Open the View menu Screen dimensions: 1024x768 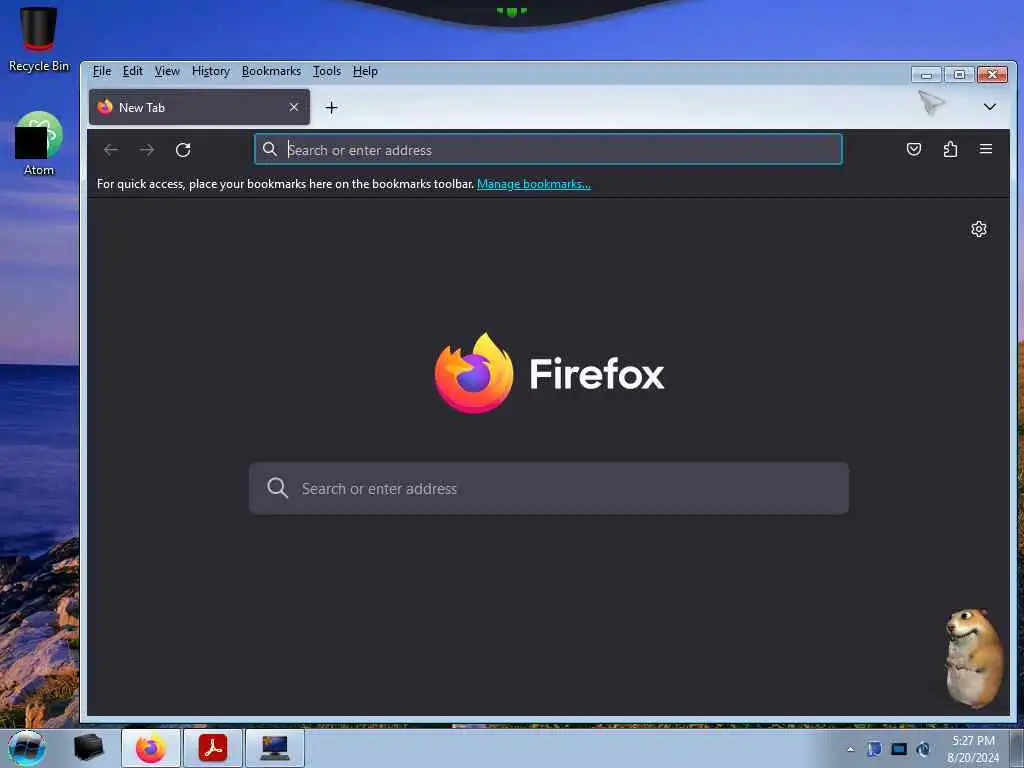pyautogui.click(x=167, y=71)
